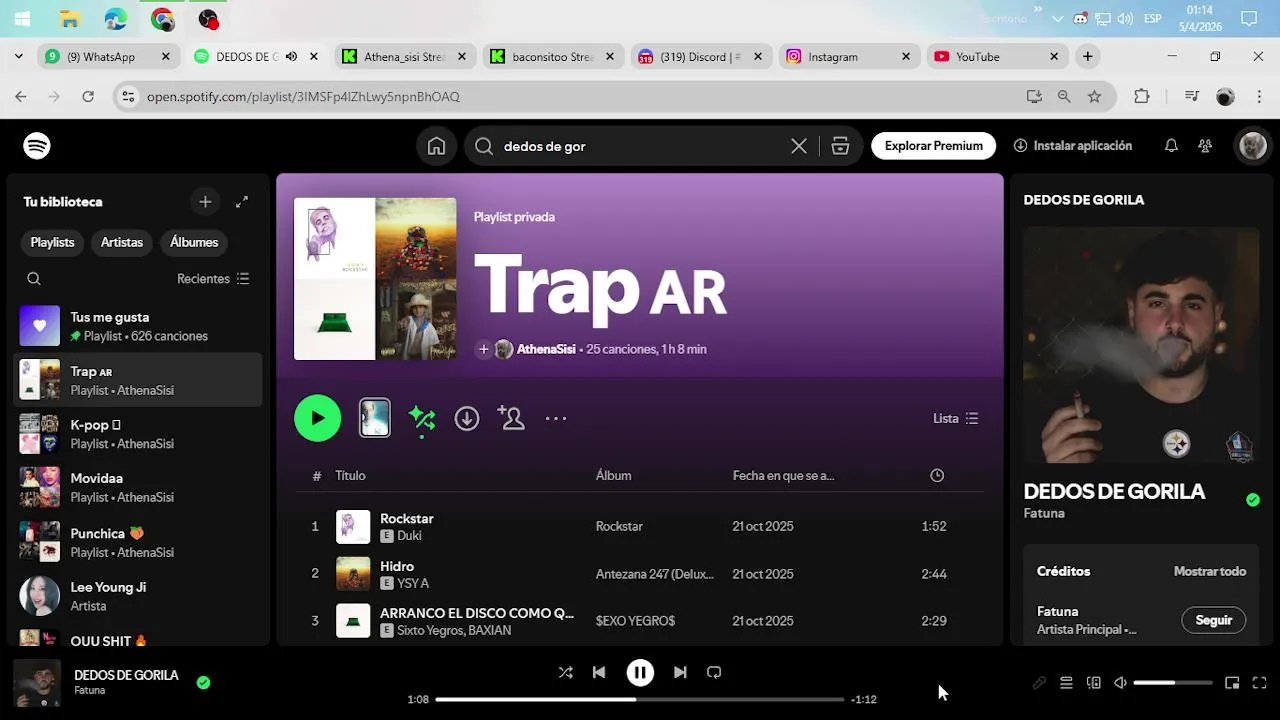Viewport: 1280px width, 720px height.
Task: Sort by duration clock icon
Action: [x=937, y=476]
